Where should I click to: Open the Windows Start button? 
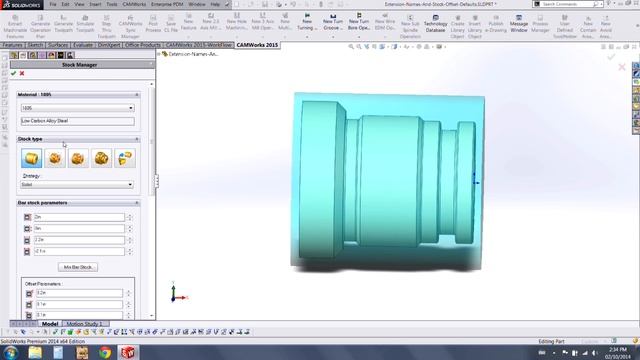11,353
